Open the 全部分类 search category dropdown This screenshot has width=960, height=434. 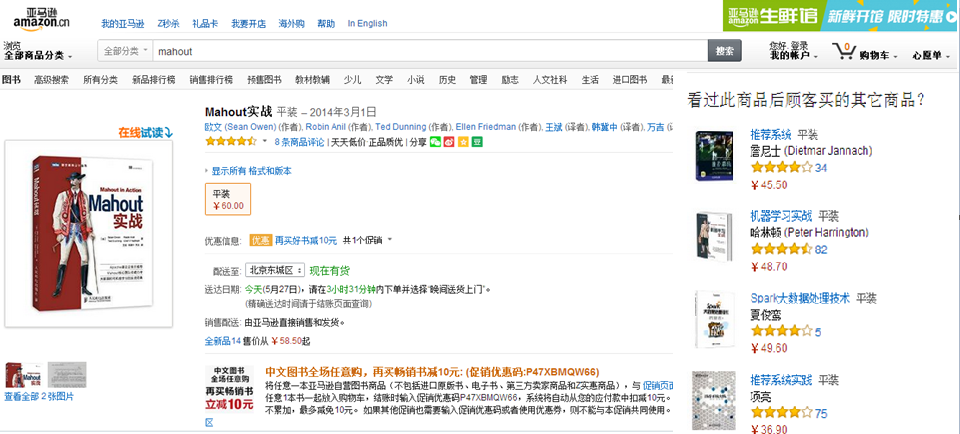pyautogui.click(x=126, y=51)
